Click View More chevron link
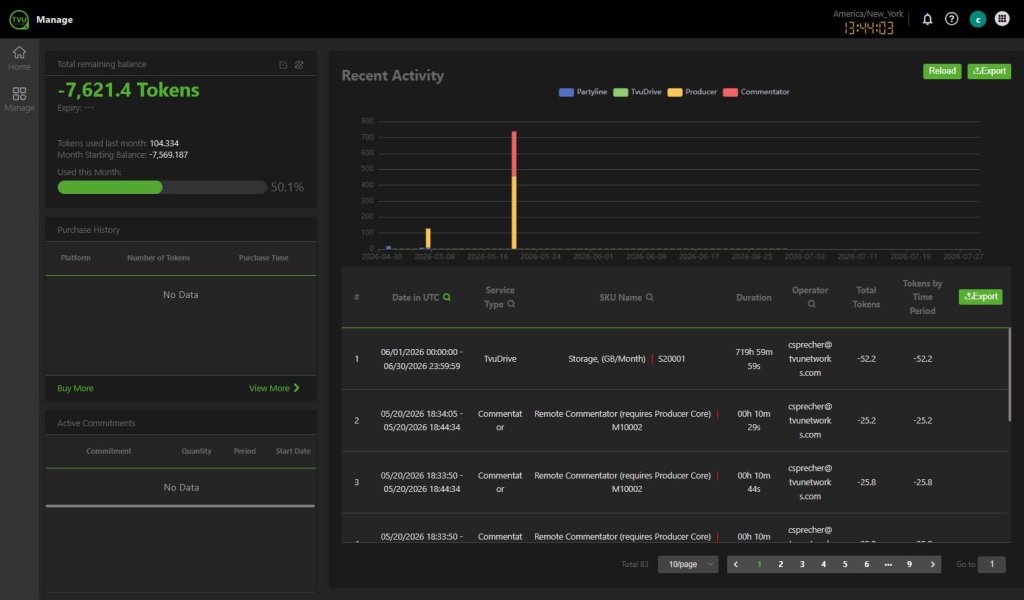Screen dimensions: 1024x600 pyautogui.click(x=274, y=388)
